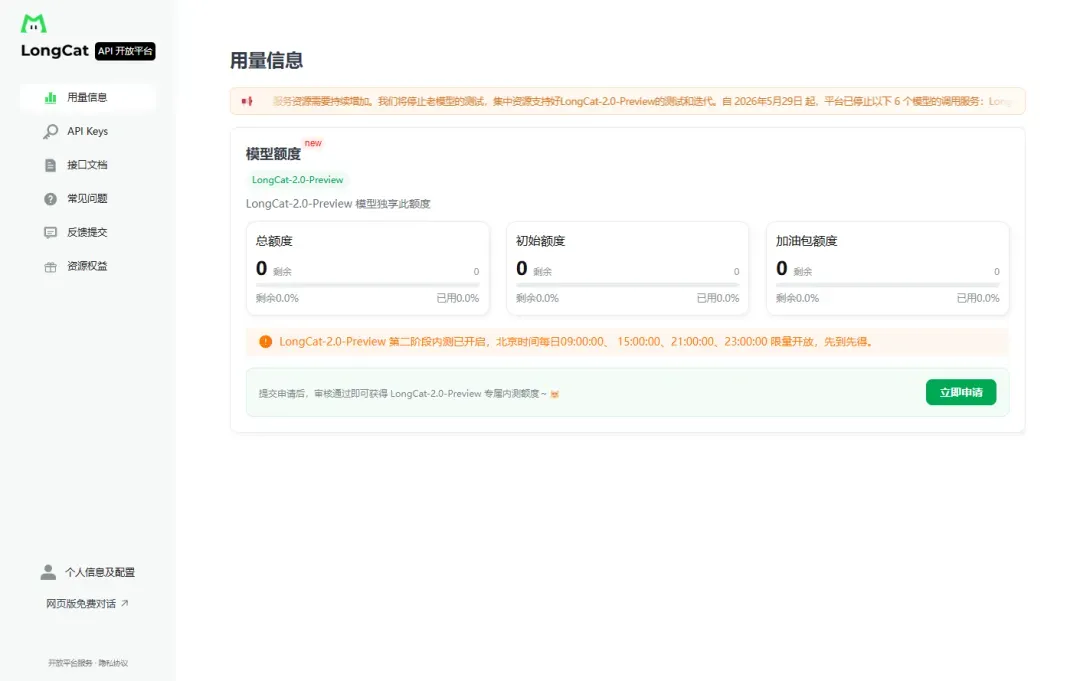Click the 初始额度 progress bar

pos(627,284)
